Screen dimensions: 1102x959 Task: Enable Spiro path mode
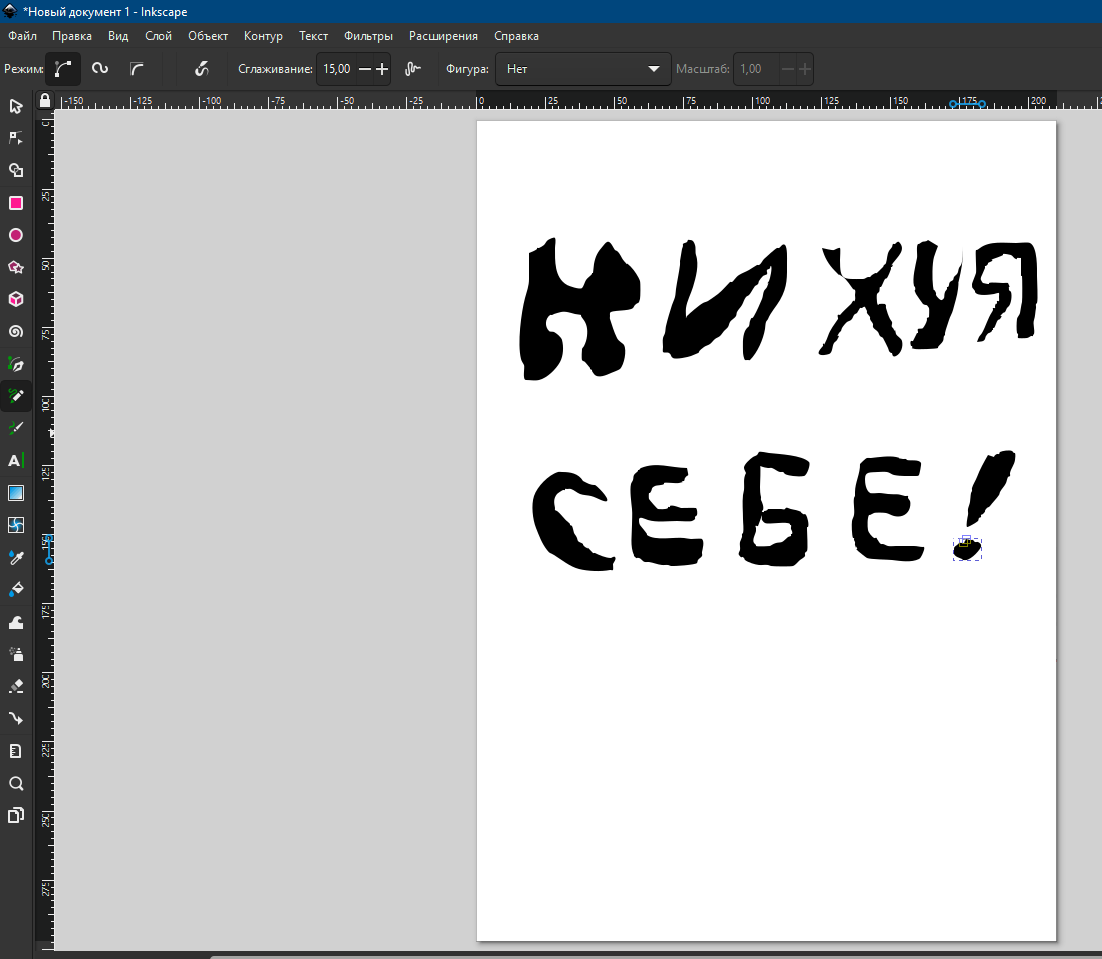click(100, 69)
